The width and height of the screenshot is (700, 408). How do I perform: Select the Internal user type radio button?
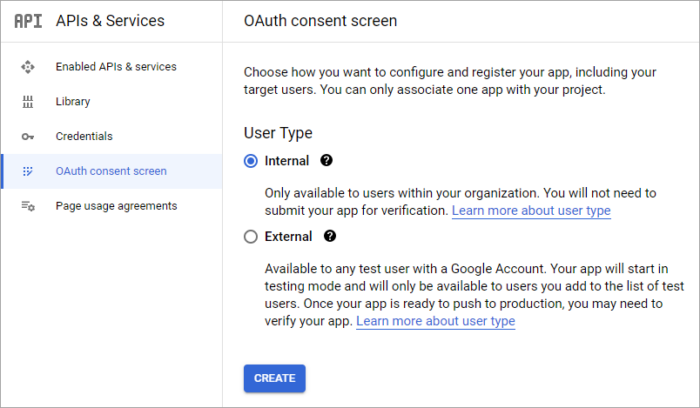[x=250, y=161]
